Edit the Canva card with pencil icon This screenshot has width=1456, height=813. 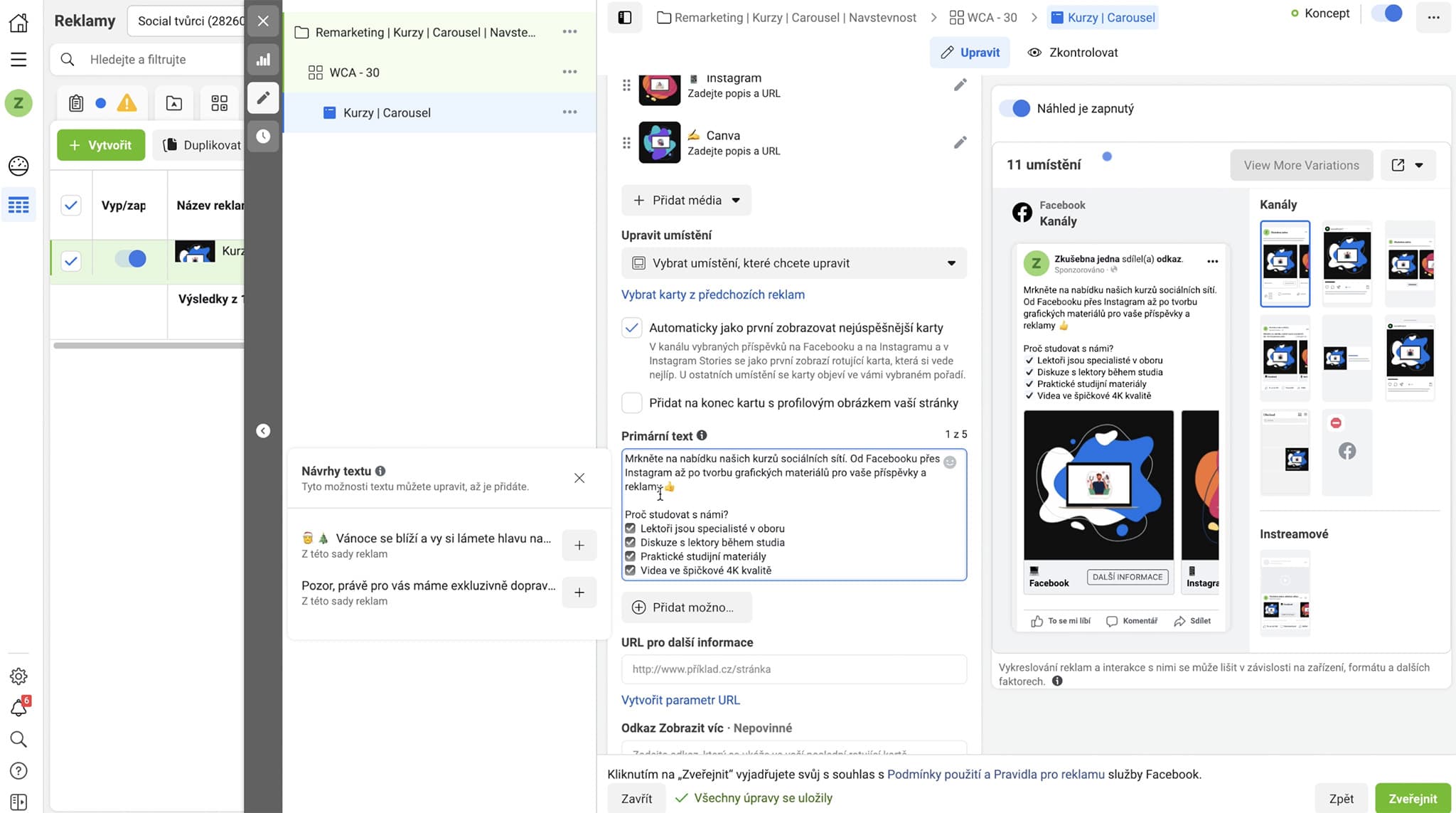pos(960,143)
